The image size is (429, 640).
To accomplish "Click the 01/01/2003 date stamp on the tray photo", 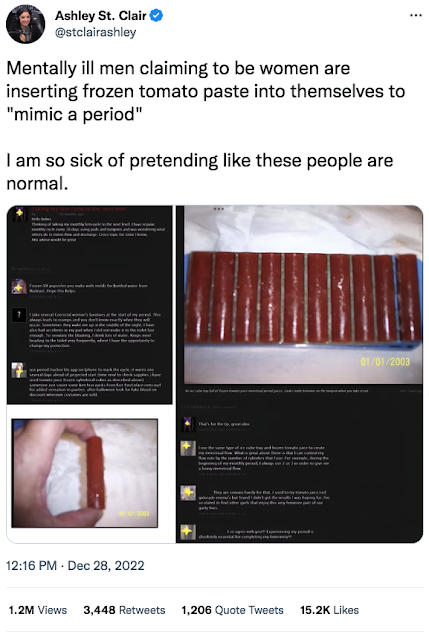I will (x=385, y=362).
